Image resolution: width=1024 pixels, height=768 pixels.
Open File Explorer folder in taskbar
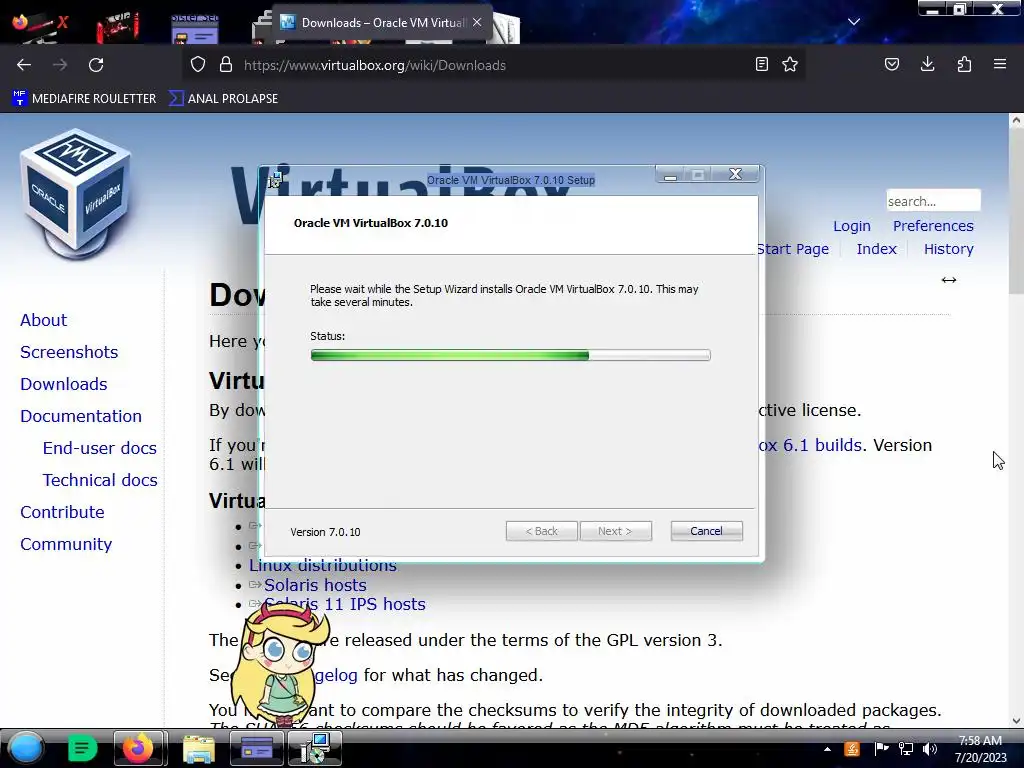tap(198, 748)
